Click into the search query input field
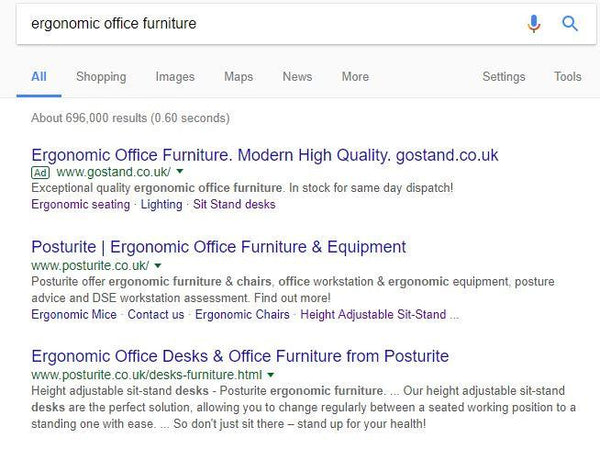 pos(260,23)
